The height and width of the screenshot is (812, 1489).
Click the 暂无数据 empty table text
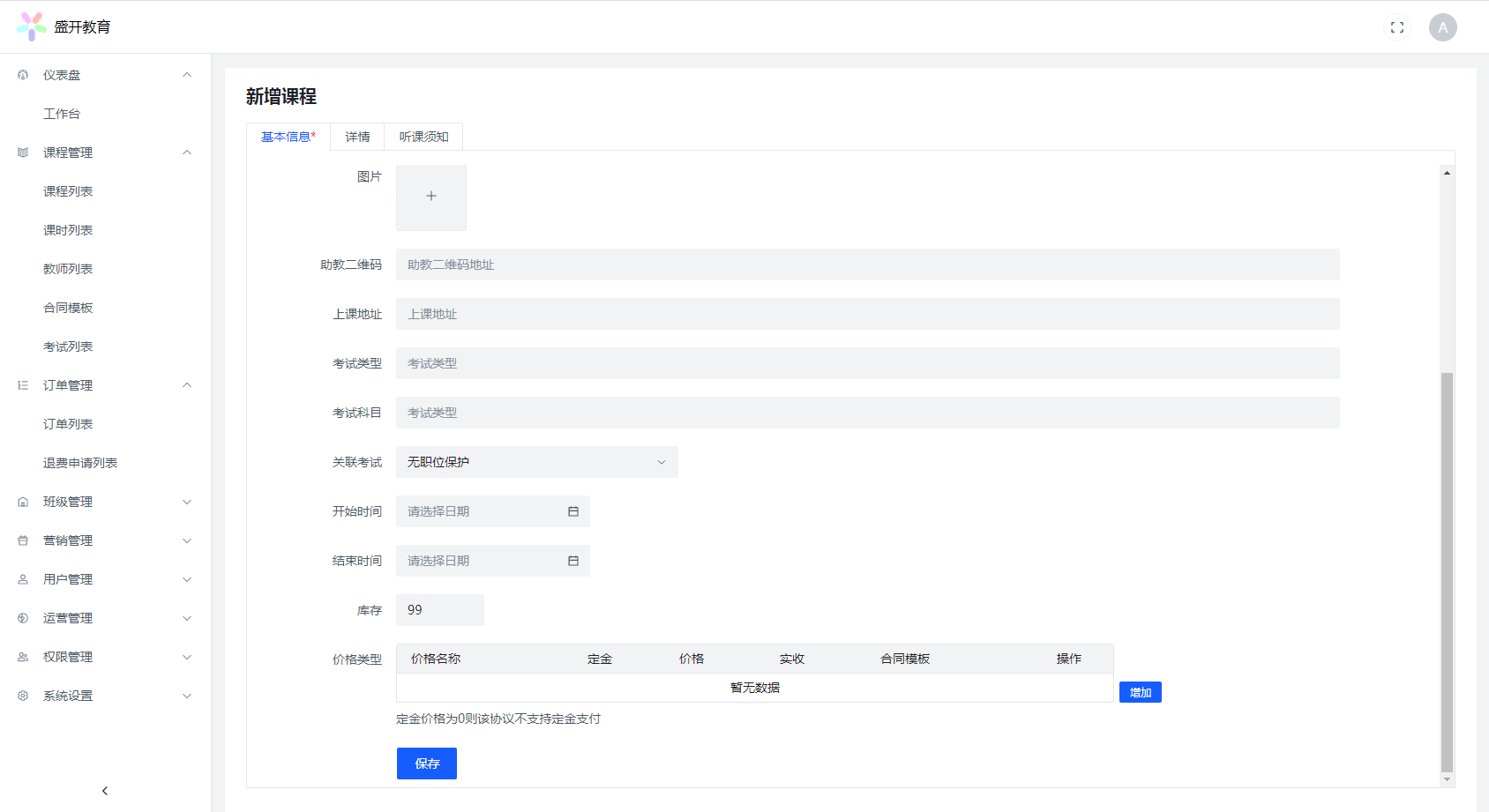coord(755,688)
